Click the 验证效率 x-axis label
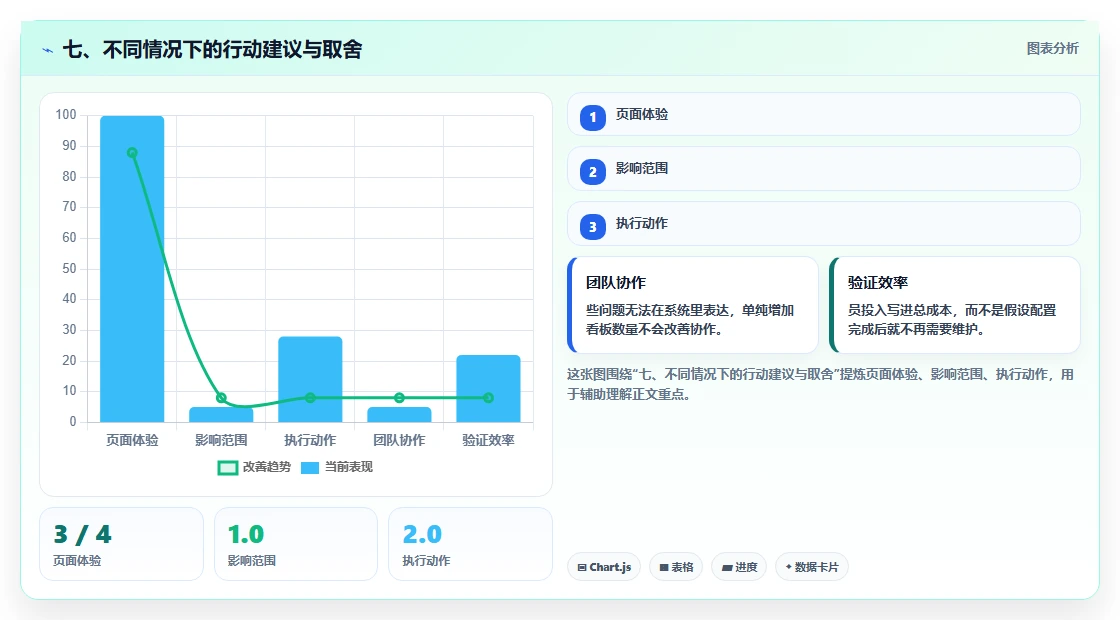1120x620 pixels. 489,441
